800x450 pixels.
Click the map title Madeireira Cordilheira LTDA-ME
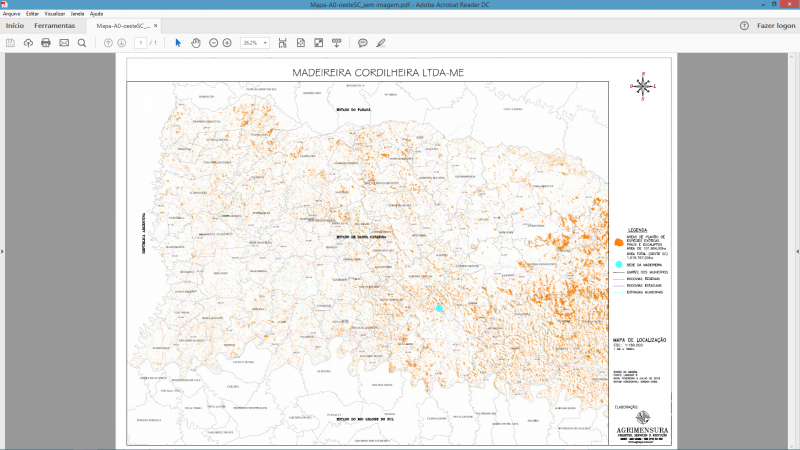point(378,73)
